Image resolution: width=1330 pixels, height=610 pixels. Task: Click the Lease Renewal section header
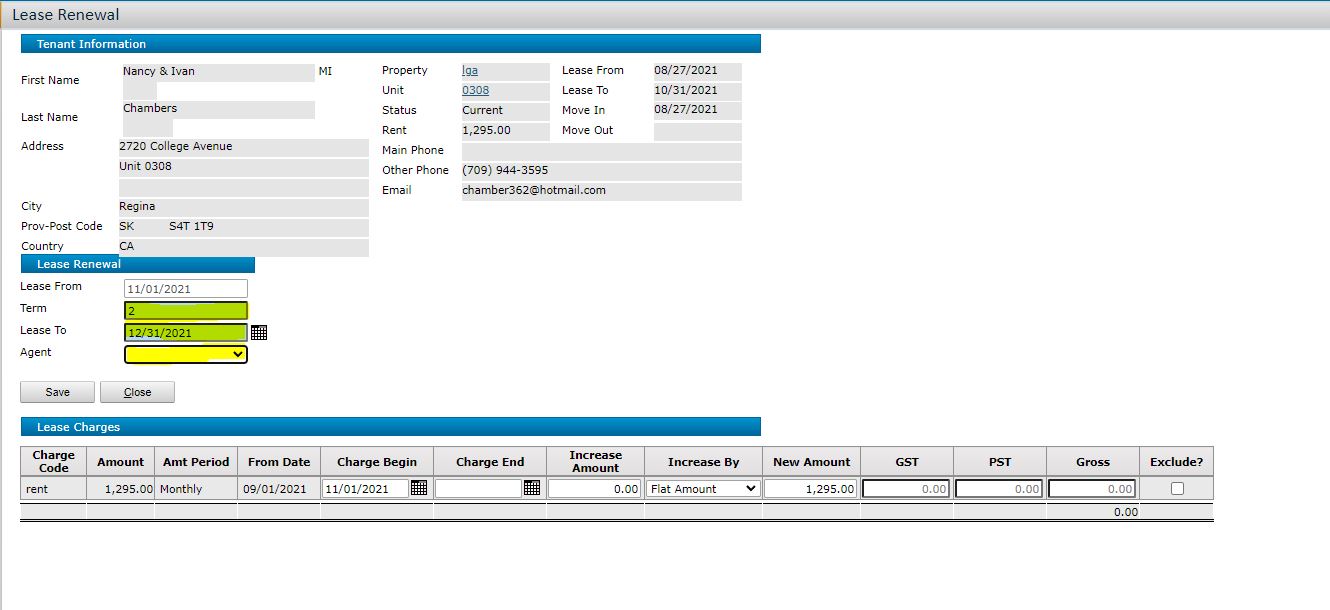[x=138, y=264]
